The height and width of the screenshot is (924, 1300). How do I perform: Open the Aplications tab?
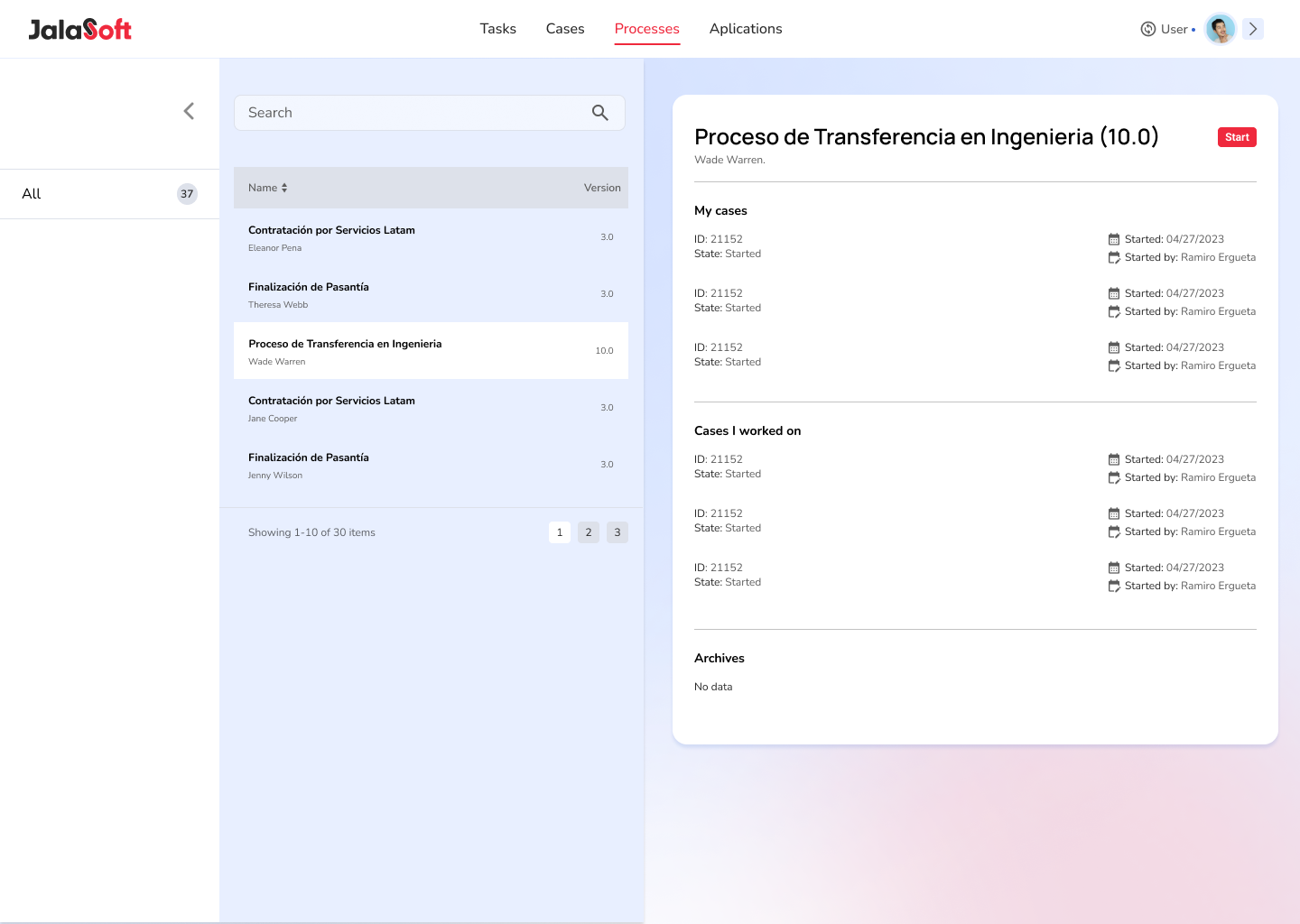[x=746, y=29]
